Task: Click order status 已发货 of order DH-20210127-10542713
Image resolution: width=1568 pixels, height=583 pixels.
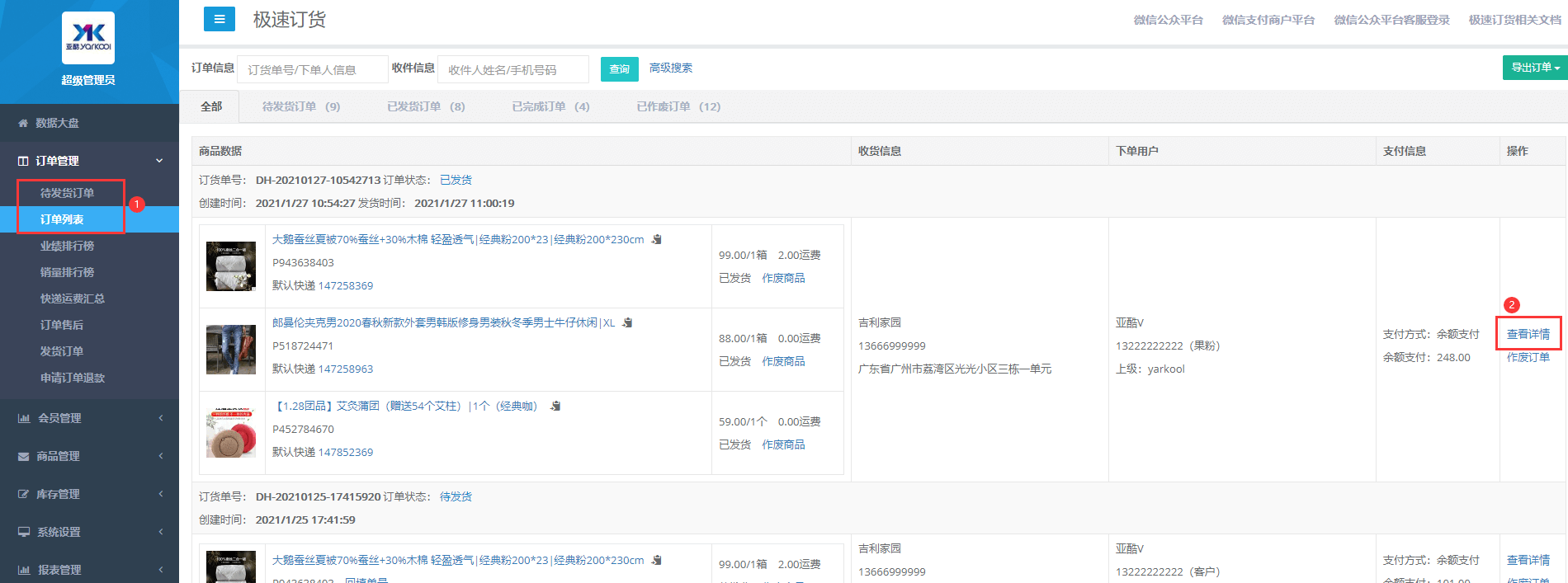Action: tap(456, 180)
